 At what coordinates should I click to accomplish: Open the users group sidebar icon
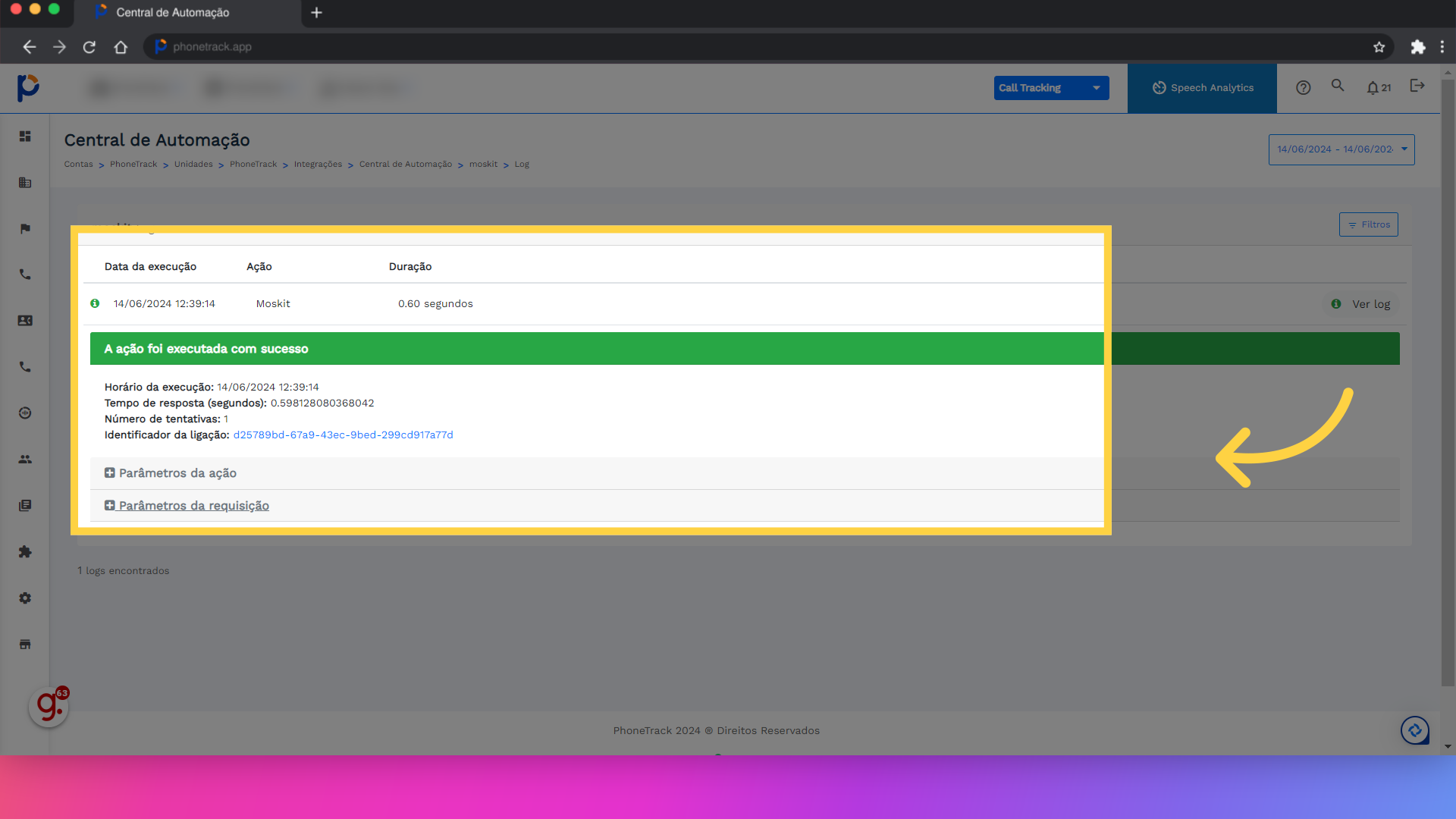[x=25, y=460]
